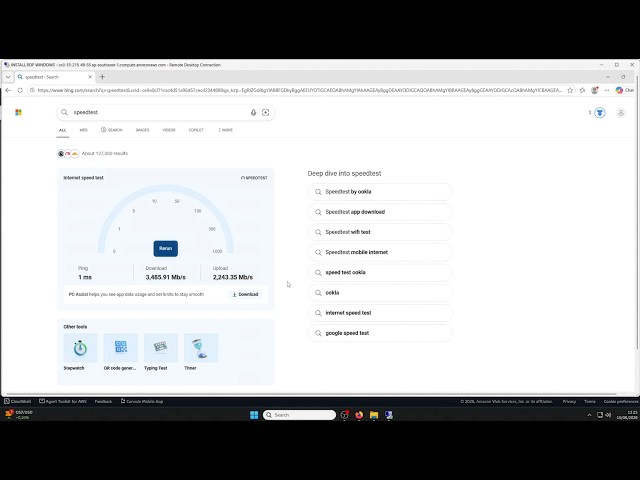The image size is (640, 480).
Task: Click the network tray icon
Action: tap(600, 415)
